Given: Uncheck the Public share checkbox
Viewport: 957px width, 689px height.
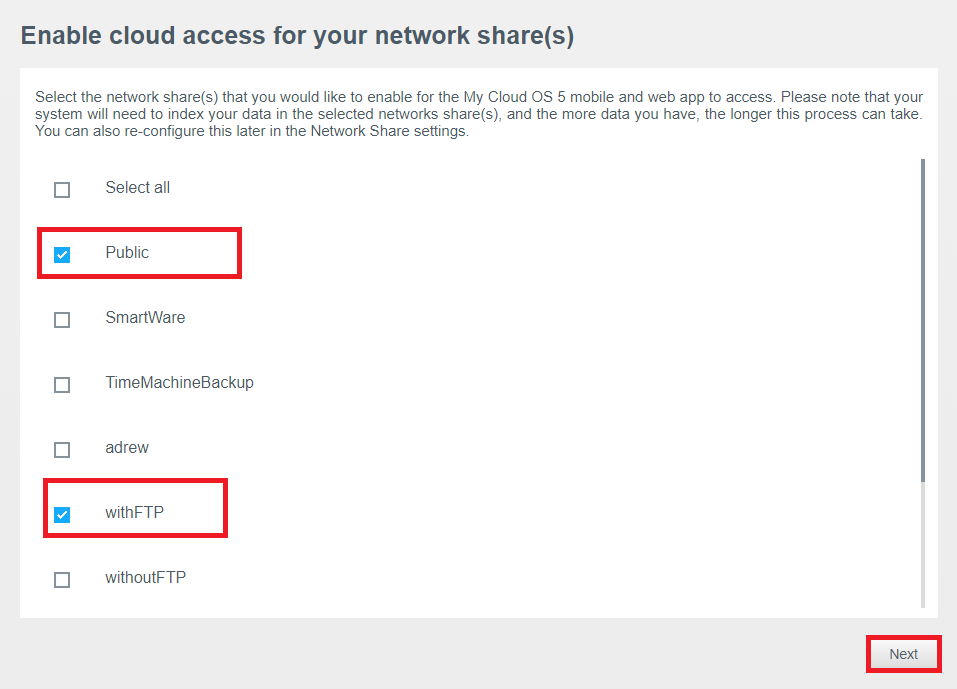Looking at the screenshot, I should [62, 254].
